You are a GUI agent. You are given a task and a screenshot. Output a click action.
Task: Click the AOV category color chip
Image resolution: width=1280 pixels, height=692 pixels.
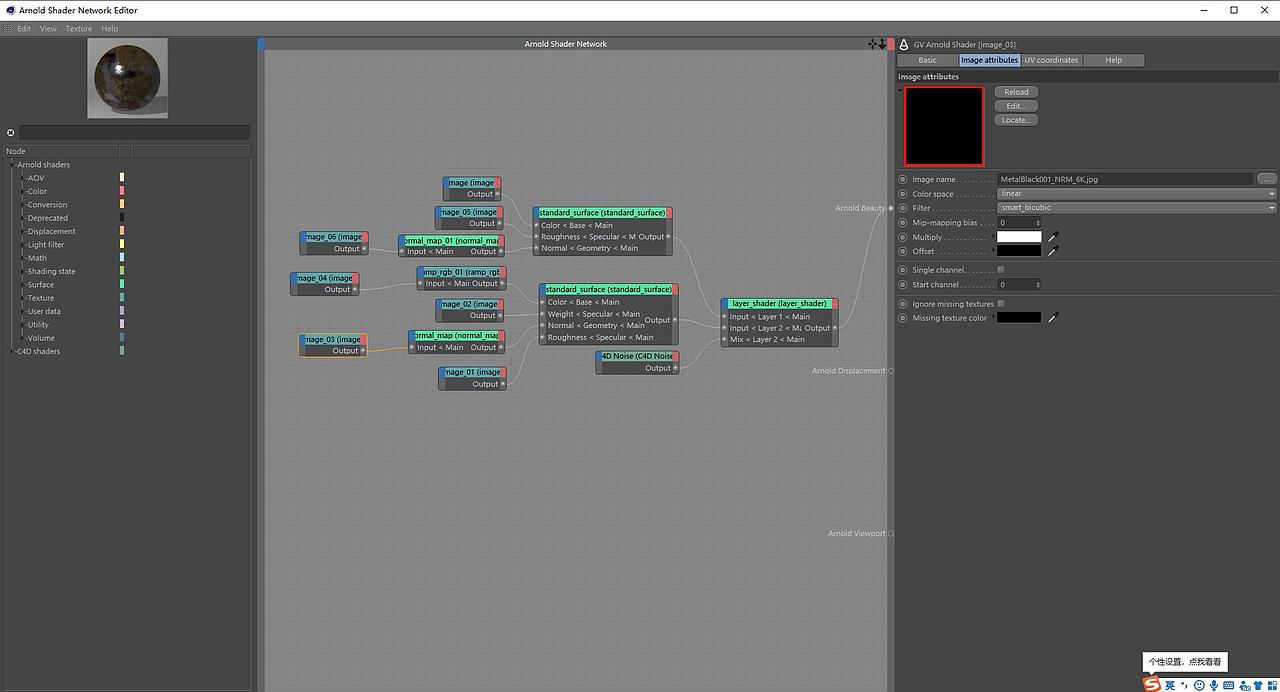[122, 178]
